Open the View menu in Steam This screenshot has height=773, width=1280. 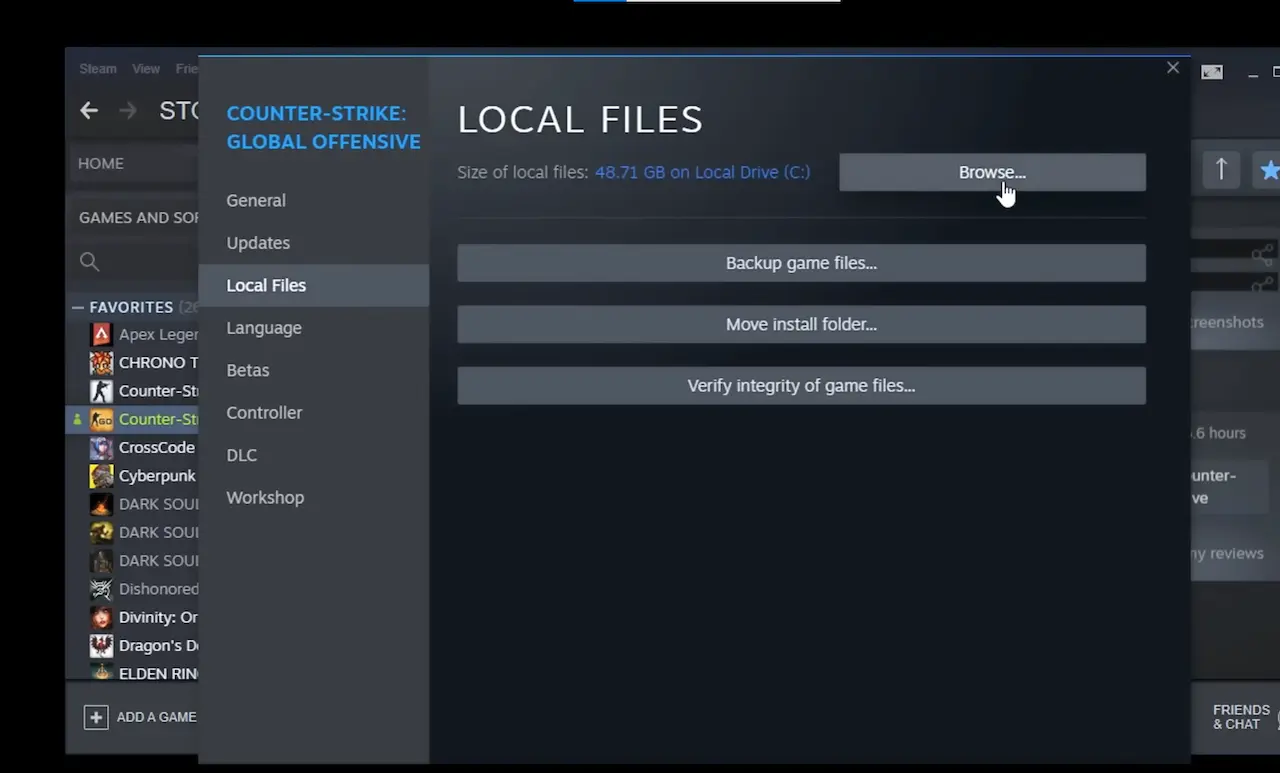(x=146, y=69)
